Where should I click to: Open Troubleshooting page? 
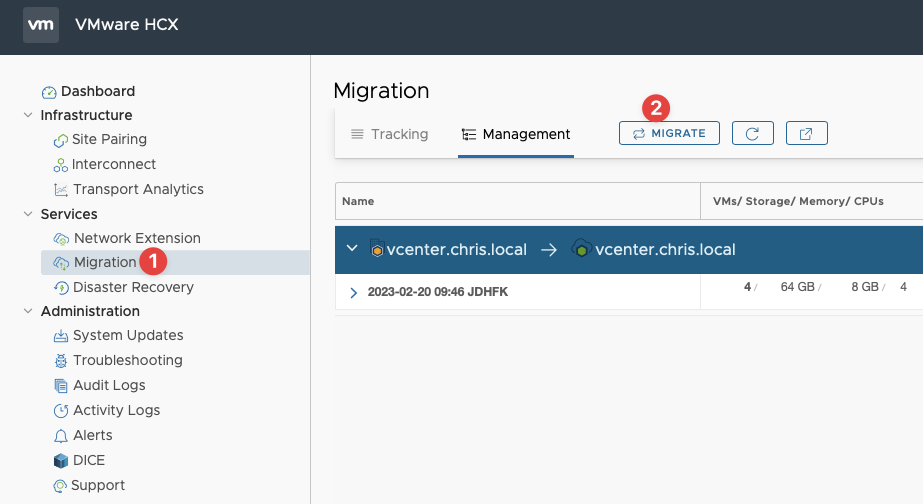point(128,360)
